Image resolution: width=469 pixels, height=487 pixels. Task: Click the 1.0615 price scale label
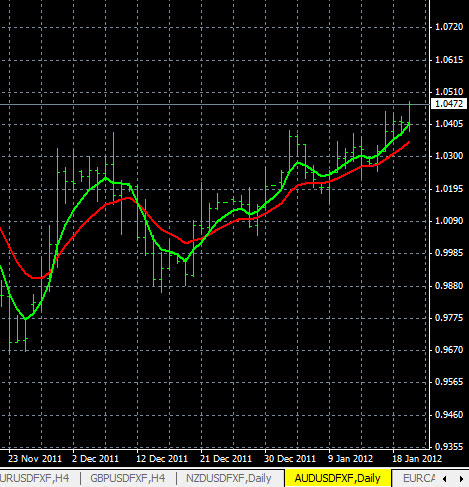coord(449,60)
